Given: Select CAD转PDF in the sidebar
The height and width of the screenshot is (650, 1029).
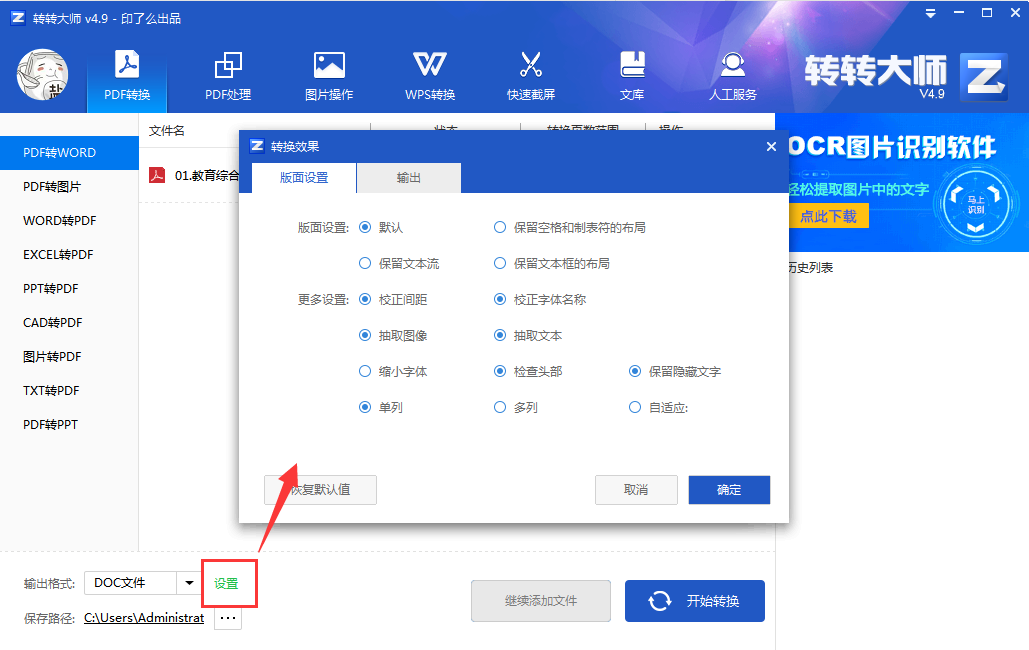Looking at the screenshot, I should (x=69, y=322).
